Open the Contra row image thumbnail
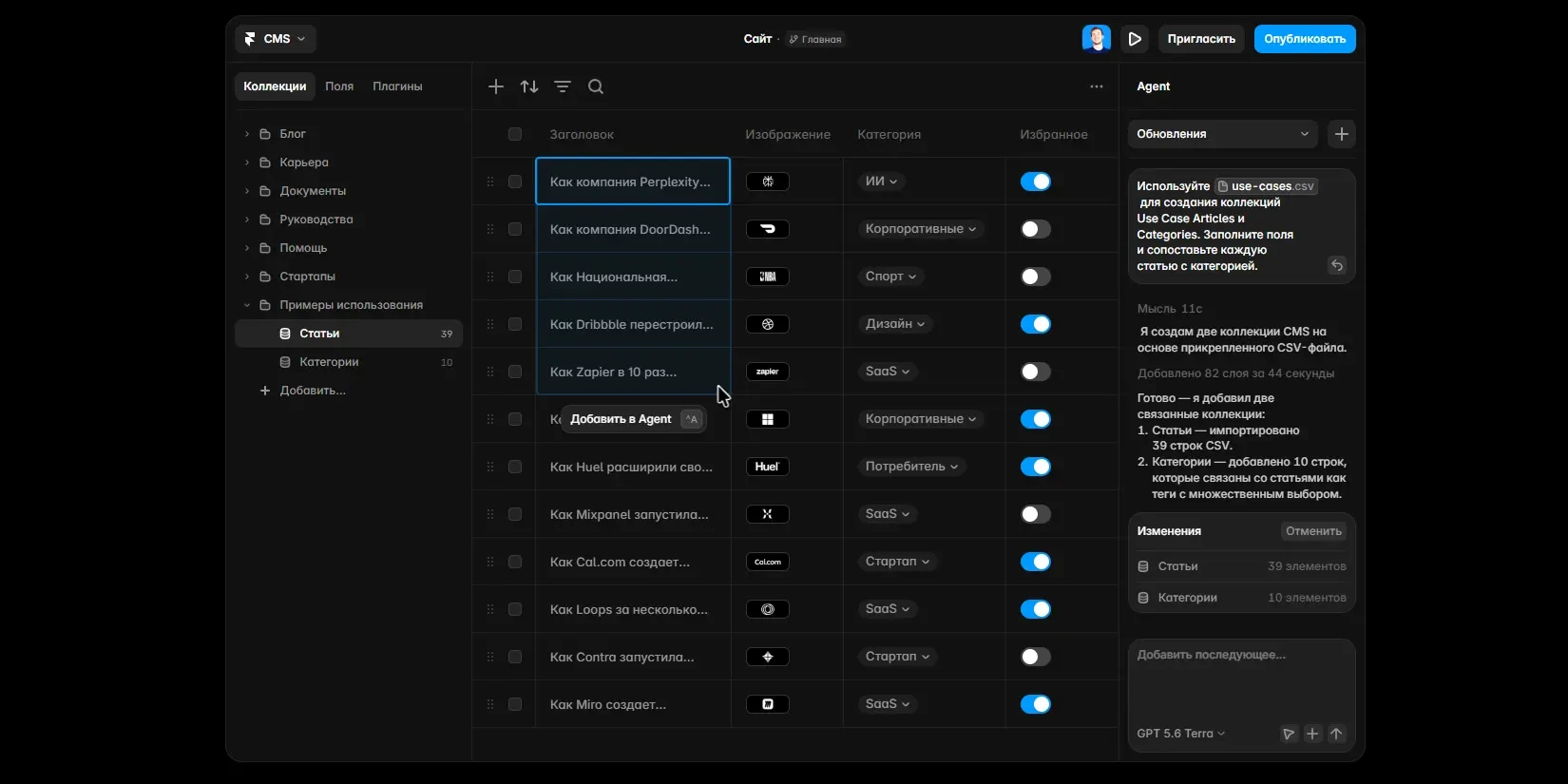This screenshot has height=784, width=1568. click(768, 657)
